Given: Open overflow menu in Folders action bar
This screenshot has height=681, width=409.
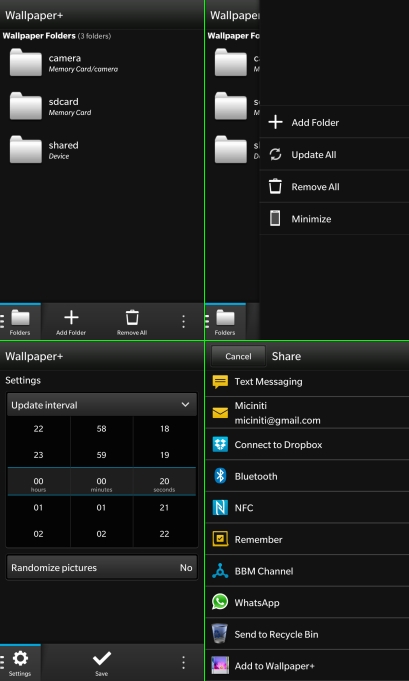Looking at the screenshot, I should (x=183, y=322).
